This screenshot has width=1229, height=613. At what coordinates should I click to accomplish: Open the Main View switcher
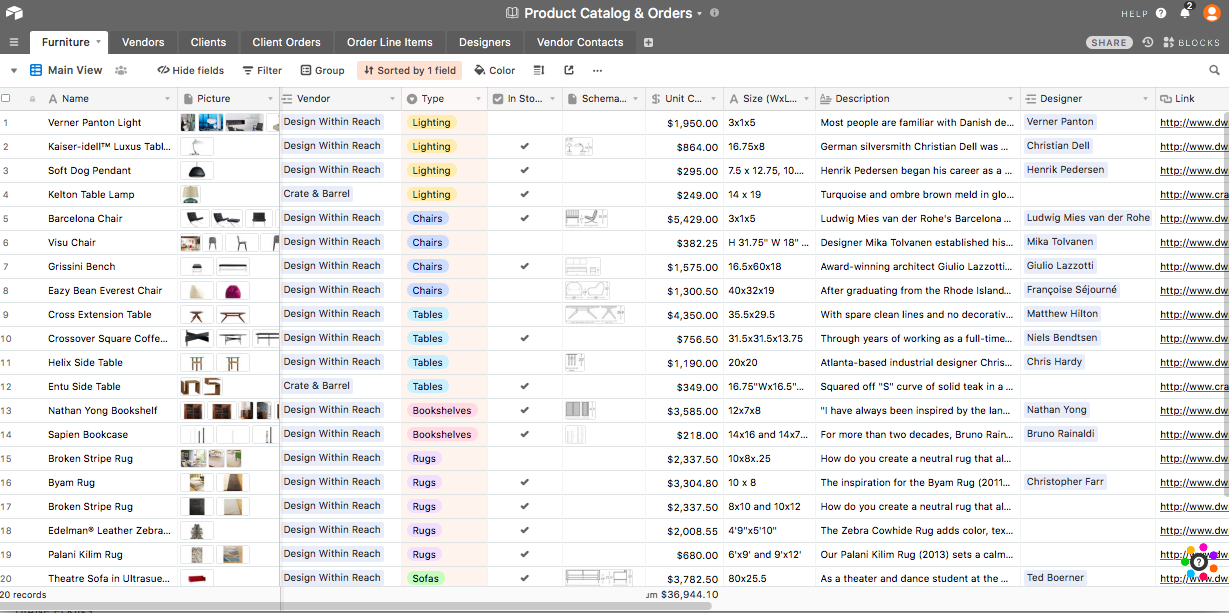click(66, 70)
